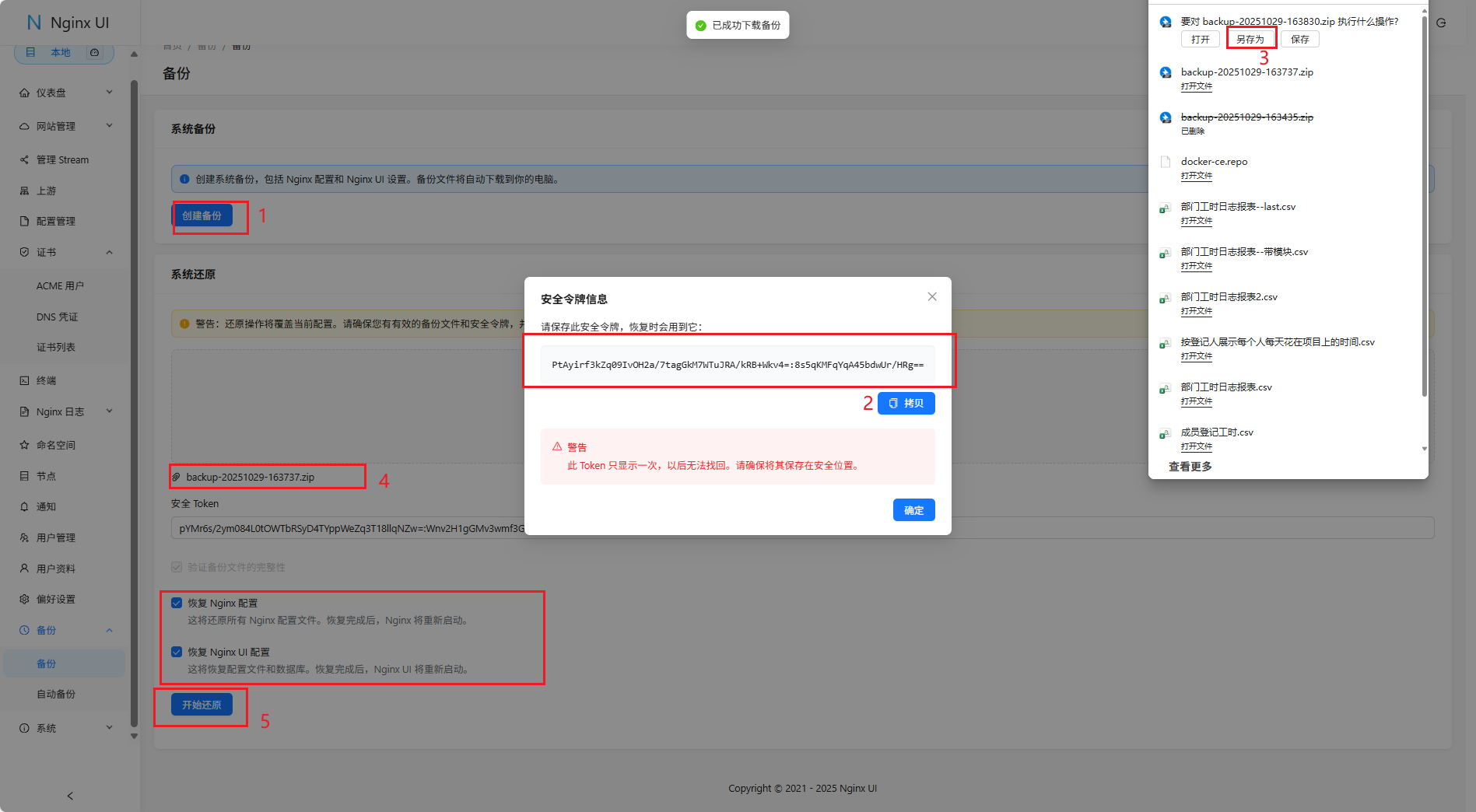Open the ACME users menu item
1476x812 pixels.
60,285
